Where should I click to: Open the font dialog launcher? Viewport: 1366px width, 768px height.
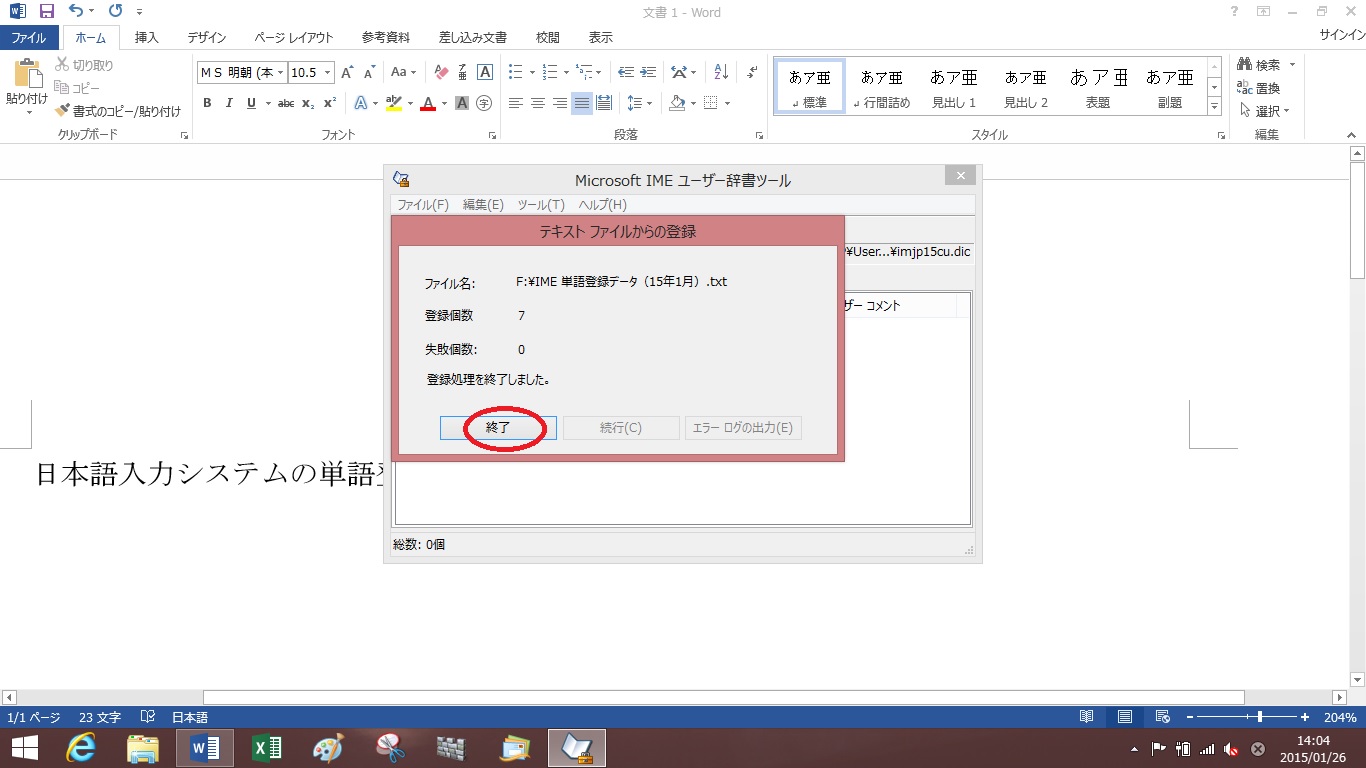point(493,135)
